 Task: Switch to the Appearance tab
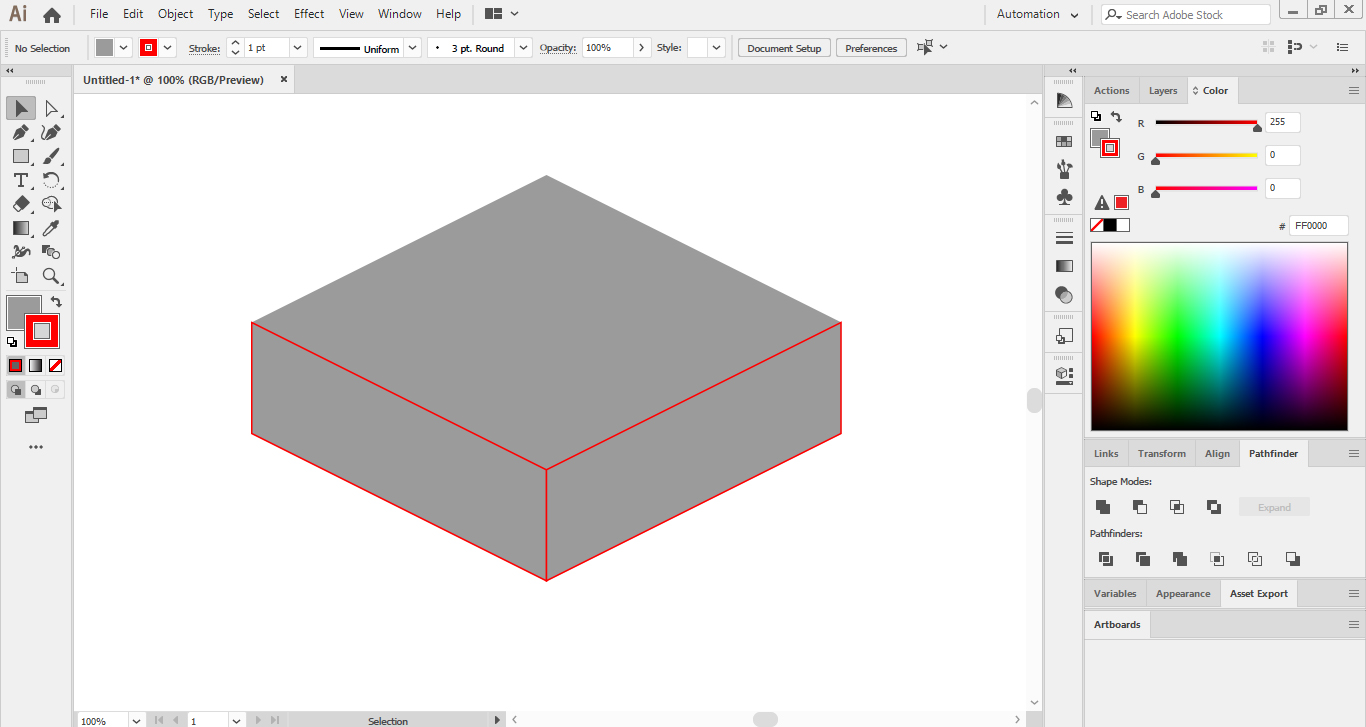[x=1183, y=593]
